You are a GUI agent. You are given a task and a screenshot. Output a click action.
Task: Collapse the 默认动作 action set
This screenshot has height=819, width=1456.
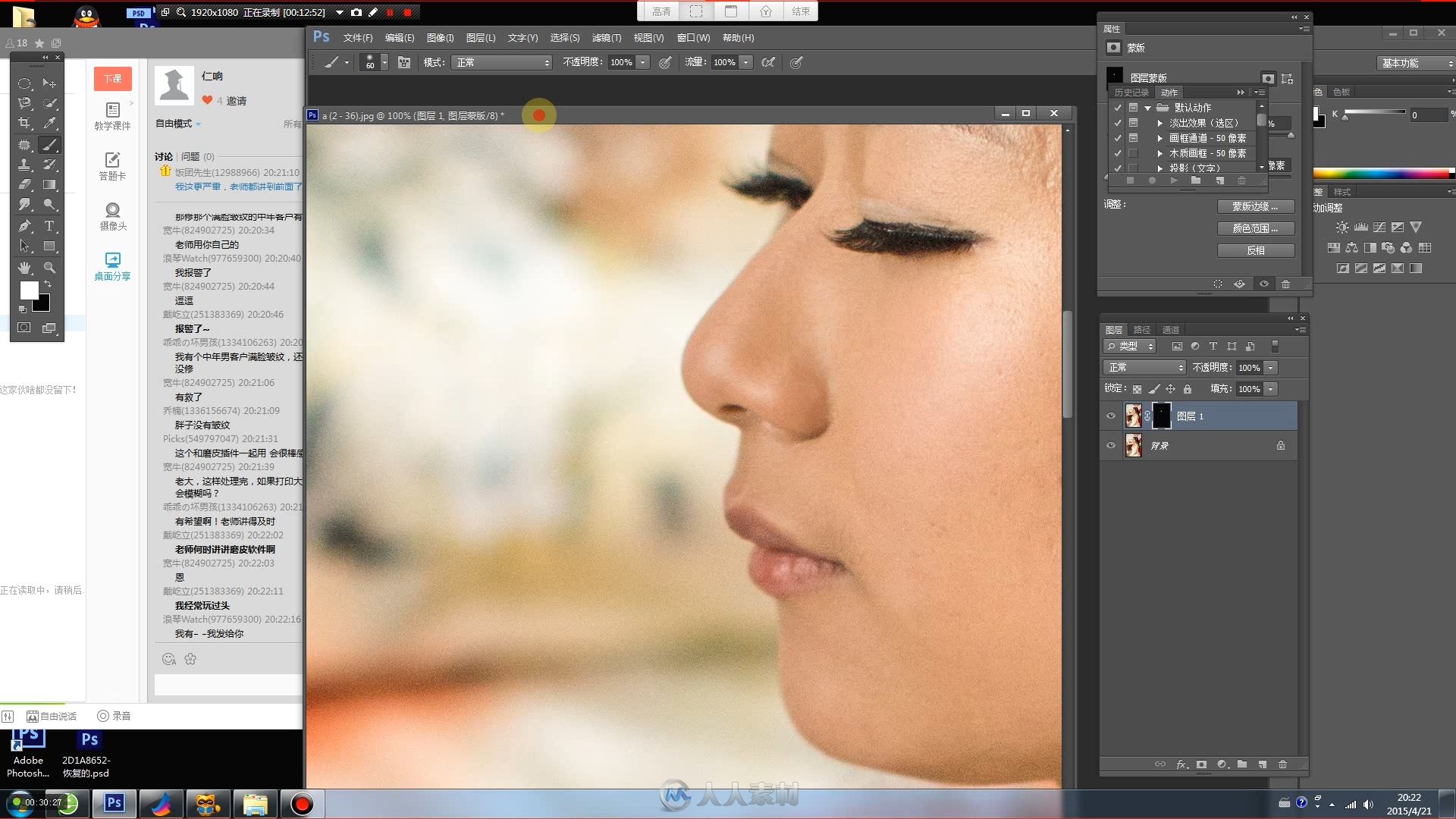coord(1148,108)
